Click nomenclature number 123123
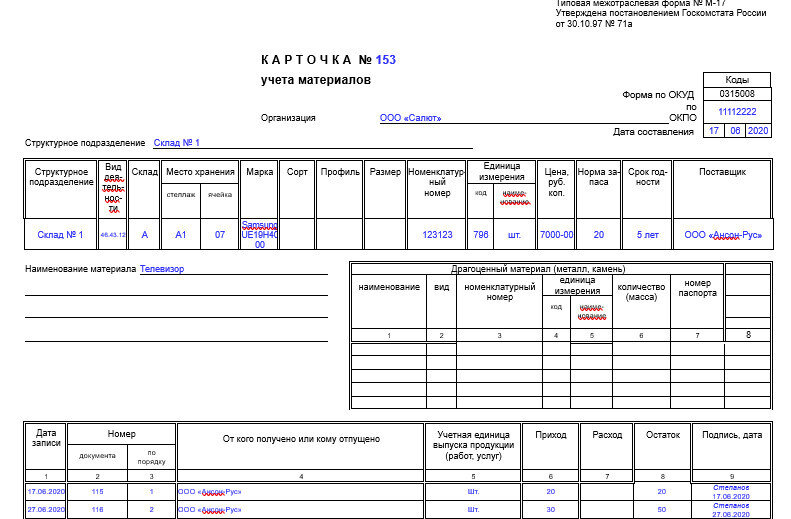 (x=437, y=235)
